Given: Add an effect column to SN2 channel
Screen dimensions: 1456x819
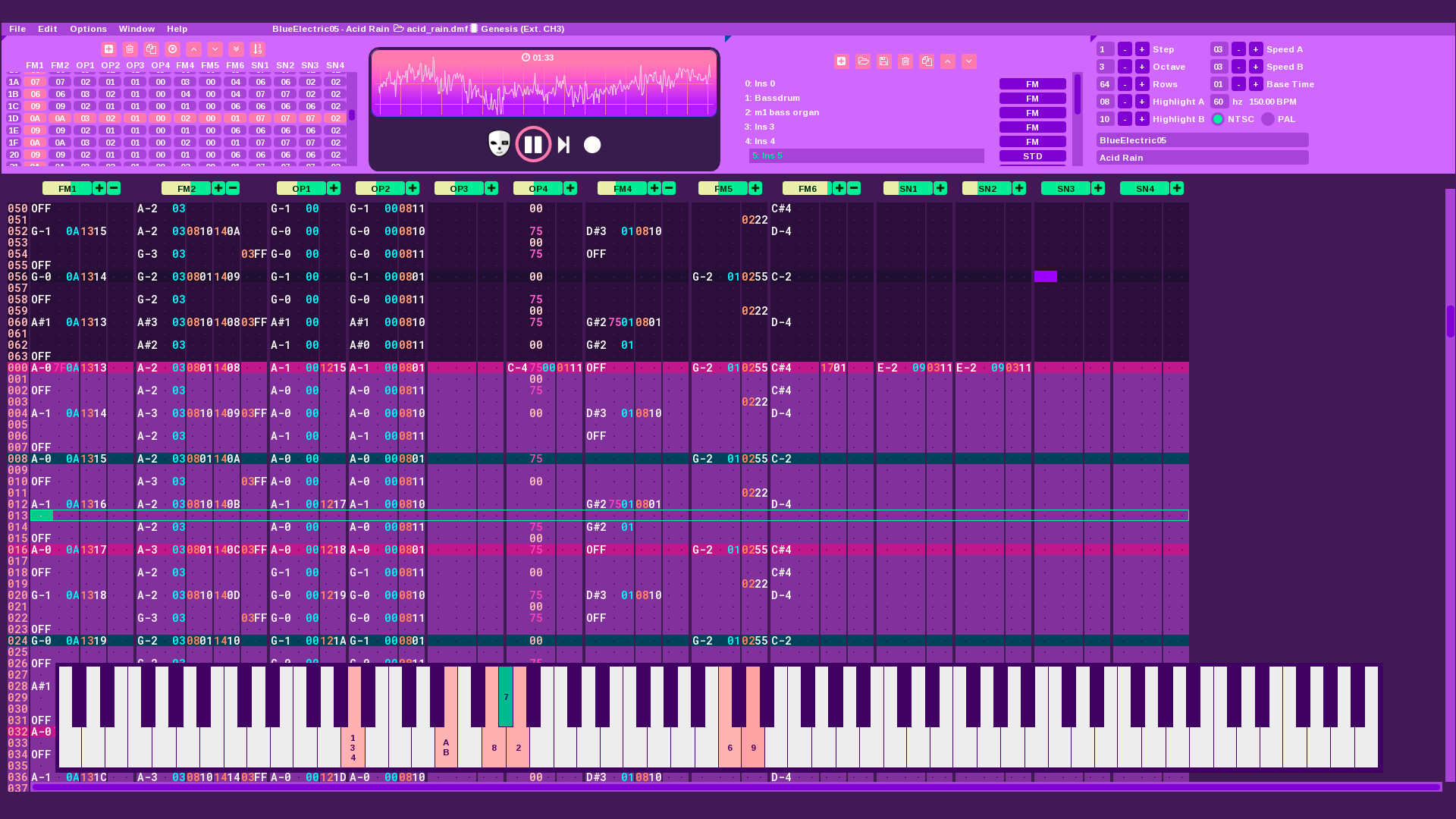Looking at the screenshot, I should [x=1019, y=188].
